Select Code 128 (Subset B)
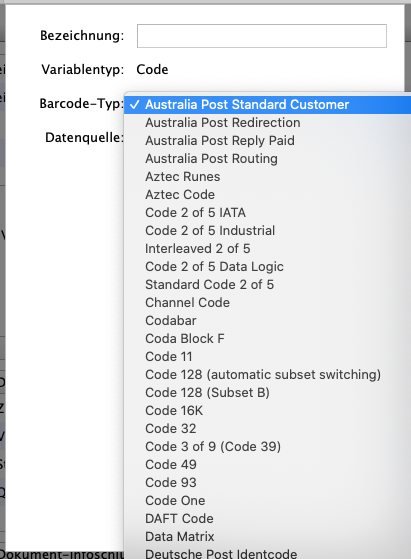This screenshot has width=411, height=559. 267,393
